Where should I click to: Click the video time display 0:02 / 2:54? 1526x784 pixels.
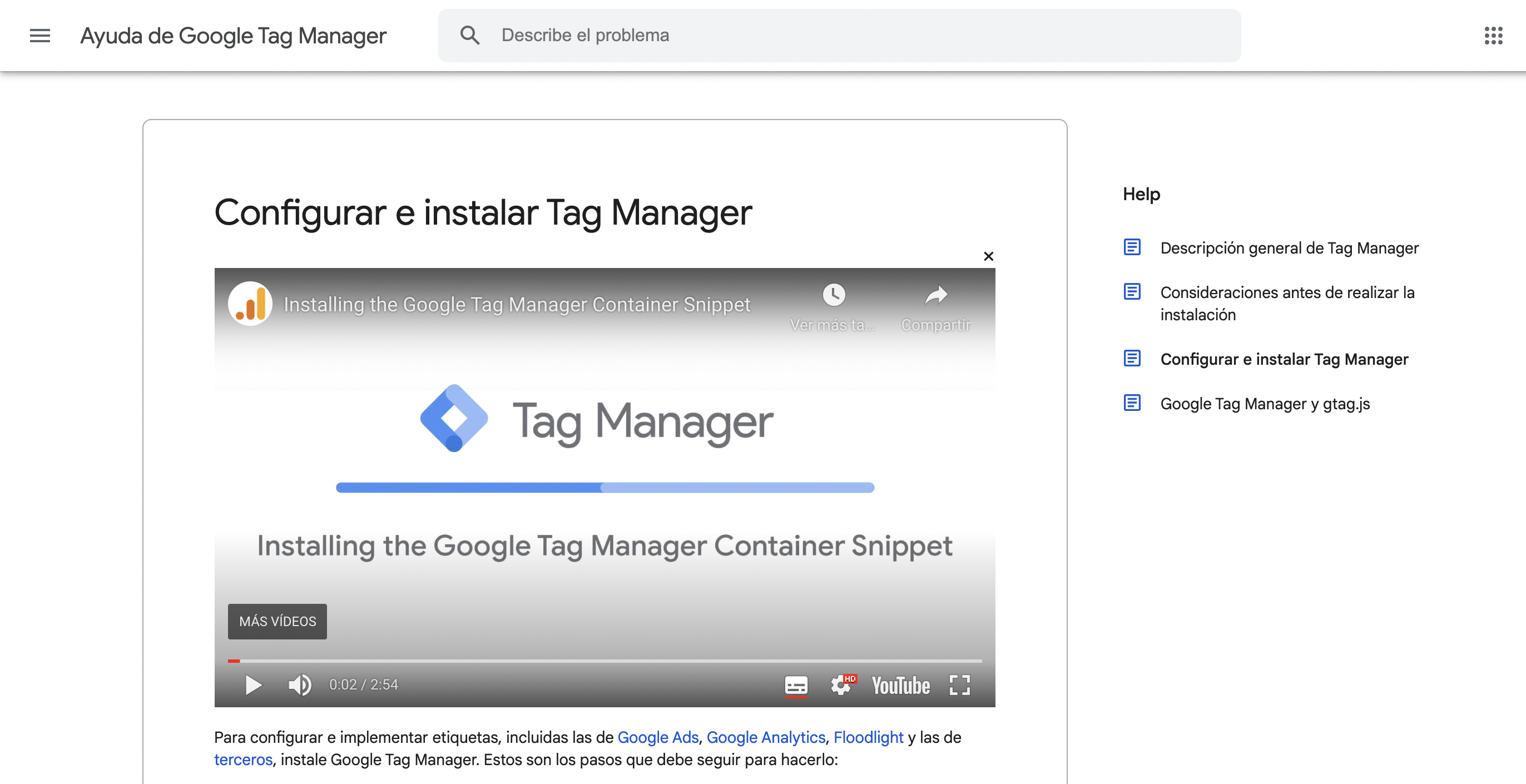pyautogui.click(x=363, y=684)
